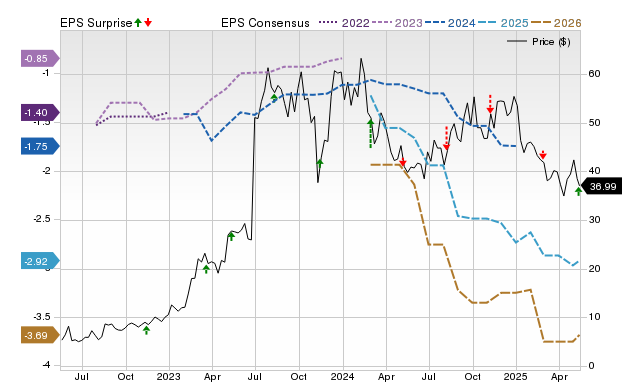Toggle the 2022 EPS consensus legend entry

344,23
